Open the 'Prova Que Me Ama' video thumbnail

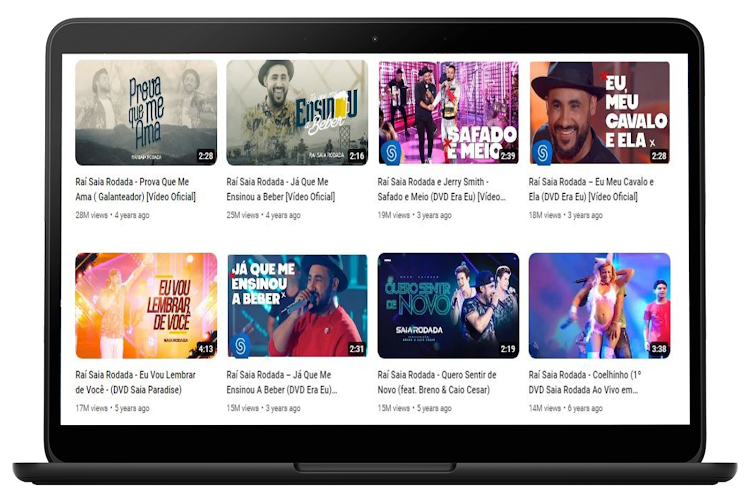(146, 112)
